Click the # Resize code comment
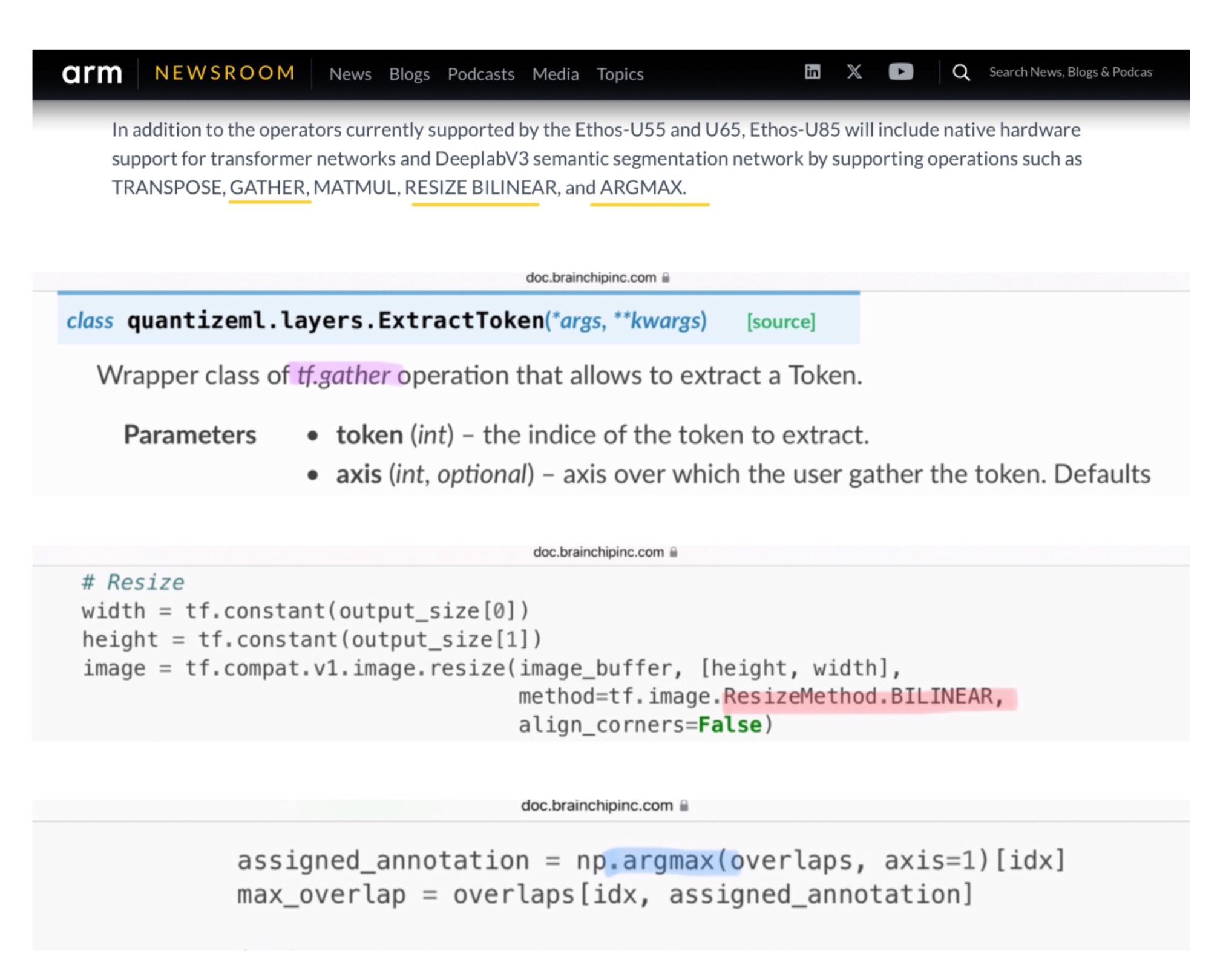This screenshot has height=980, width=1223. tap(133, 582)
